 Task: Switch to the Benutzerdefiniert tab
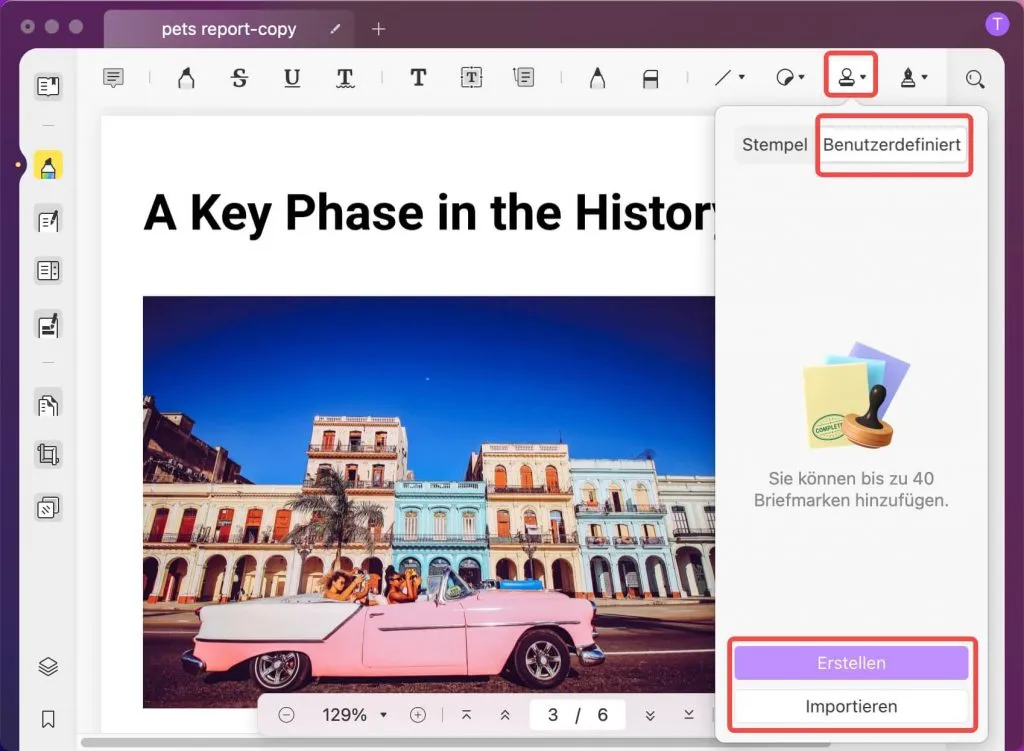891,144
